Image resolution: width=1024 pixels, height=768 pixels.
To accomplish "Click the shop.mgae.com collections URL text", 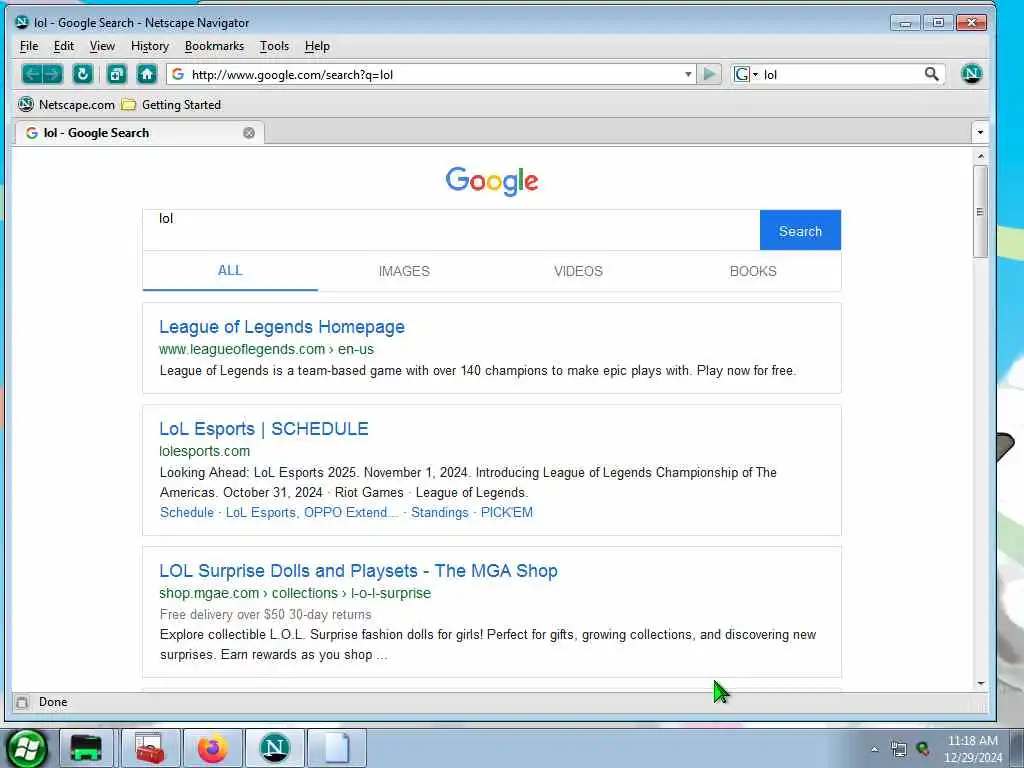I will [295, 594].
